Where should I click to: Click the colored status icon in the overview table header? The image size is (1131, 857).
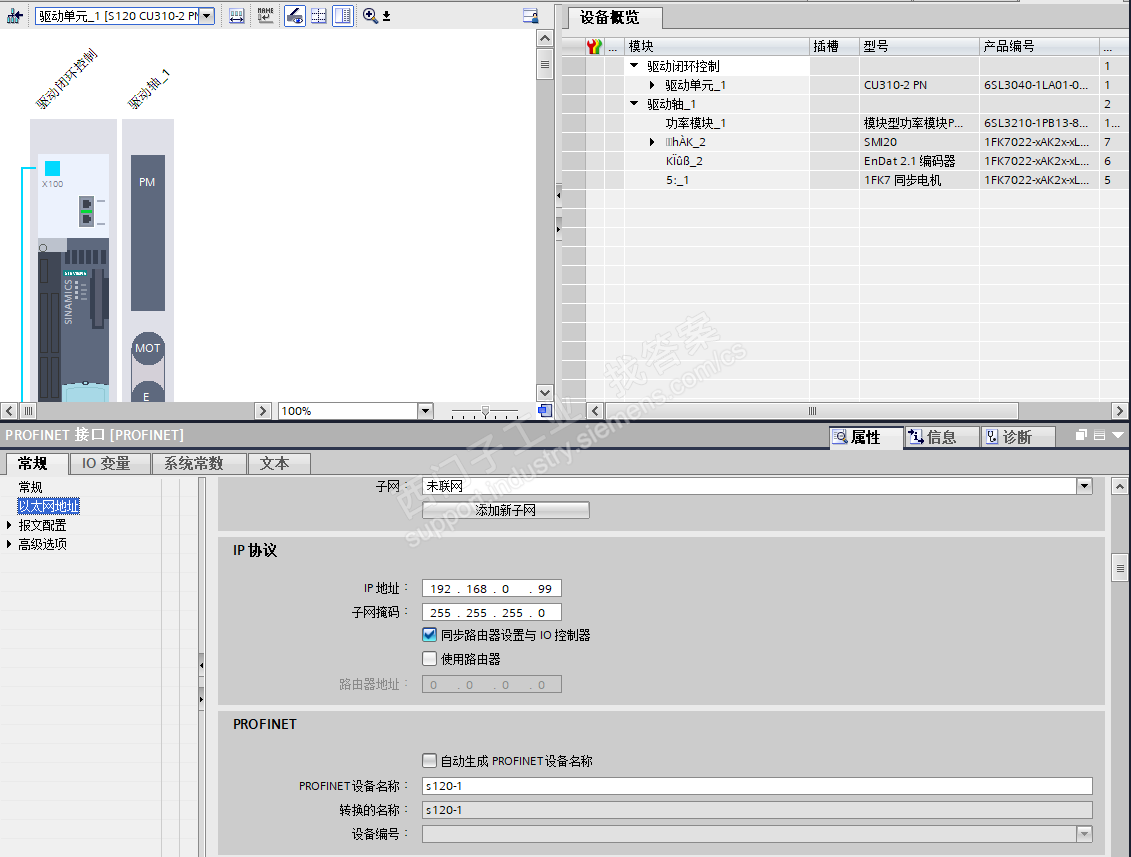tap(594, 47)
